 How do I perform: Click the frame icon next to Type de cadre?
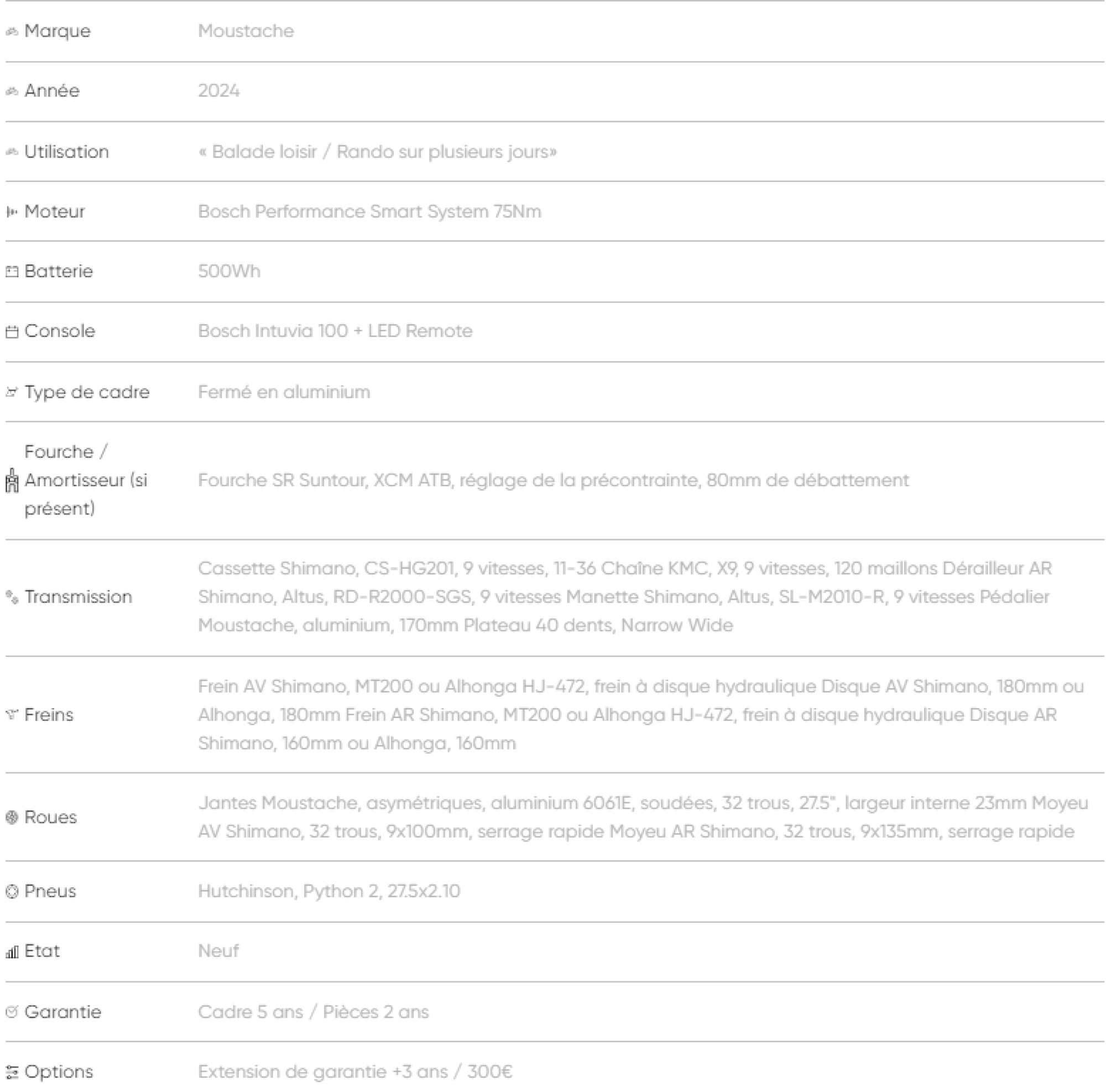coord(12,392)
